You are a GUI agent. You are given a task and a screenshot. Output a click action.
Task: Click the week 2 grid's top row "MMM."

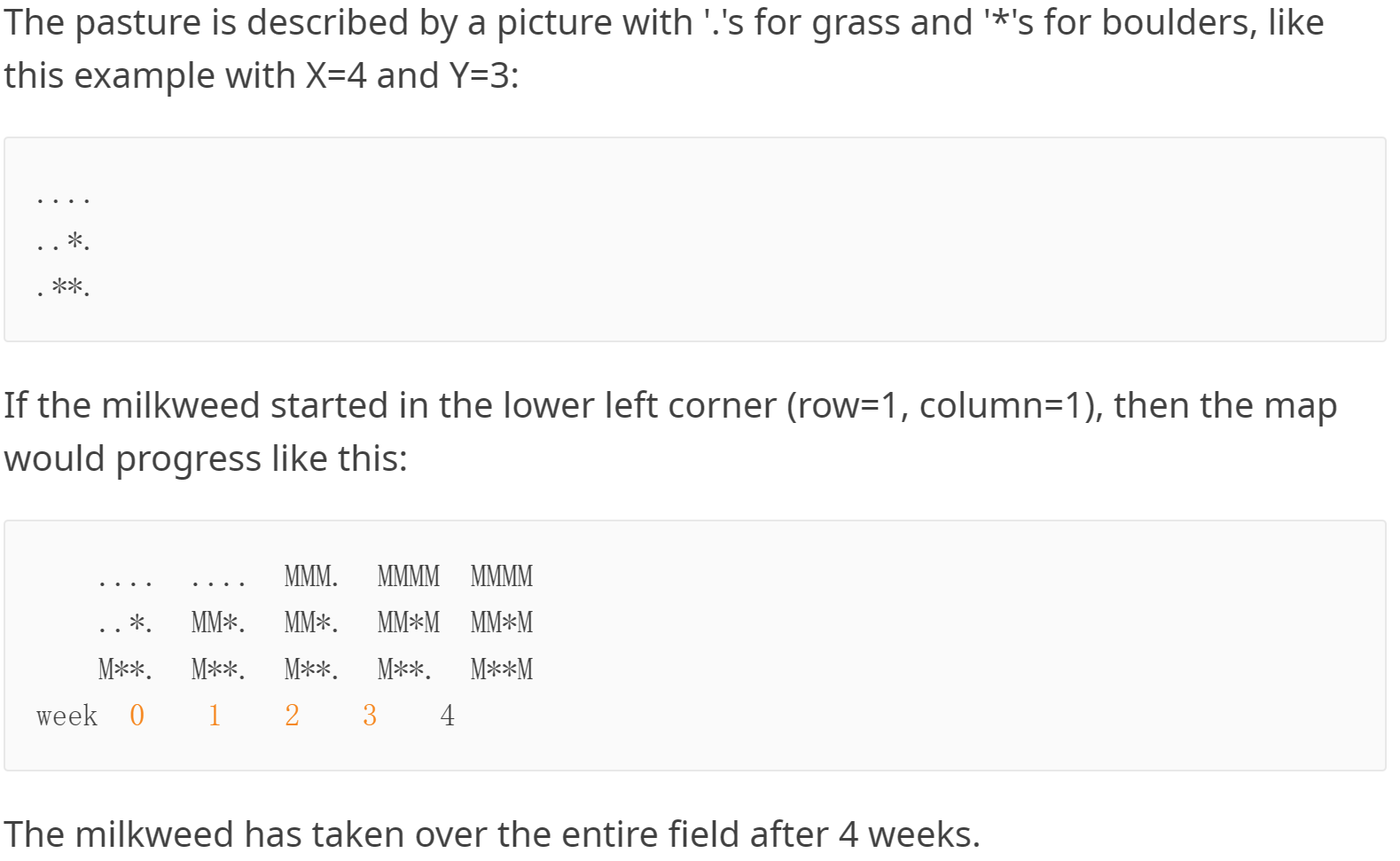(311, 576)
